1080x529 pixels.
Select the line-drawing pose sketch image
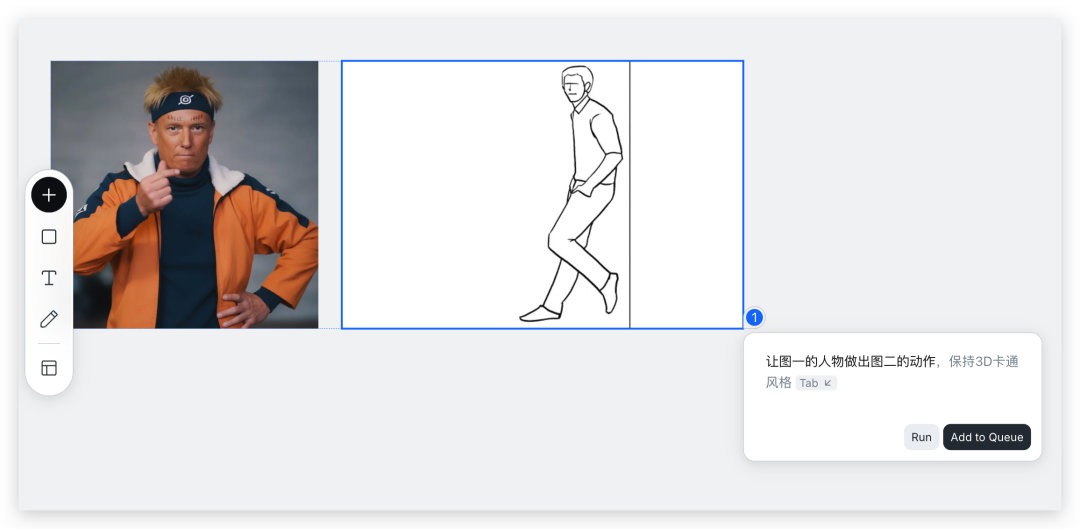(542, 194)
